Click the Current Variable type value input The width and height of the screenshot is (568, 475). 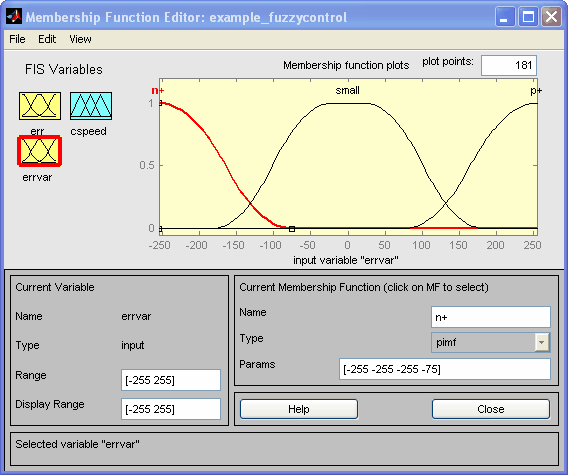coord(133,345)
